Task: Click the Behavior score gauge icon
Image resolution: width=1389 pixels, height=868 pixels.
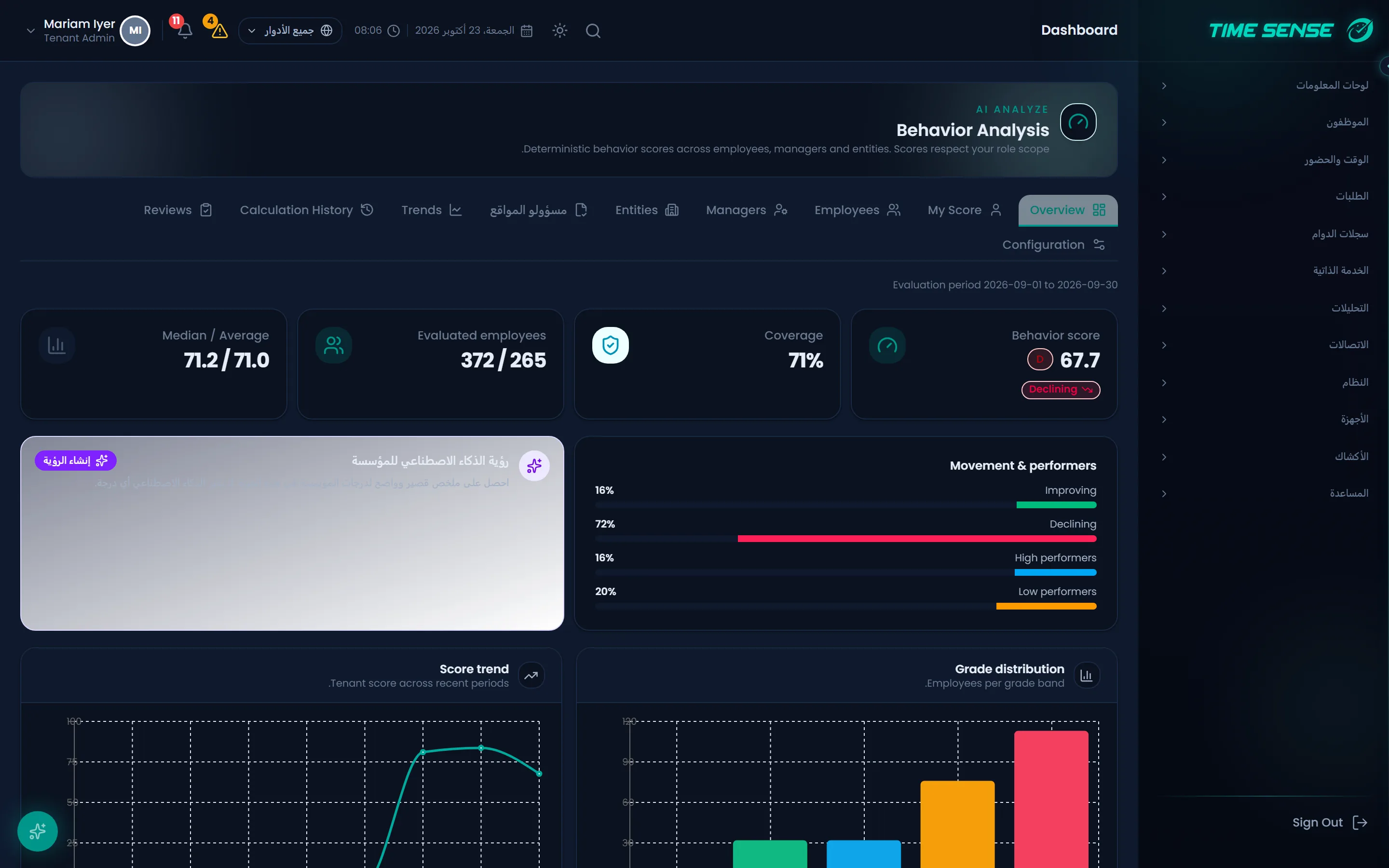Action: pyautogui.click(x=887, y=345)
